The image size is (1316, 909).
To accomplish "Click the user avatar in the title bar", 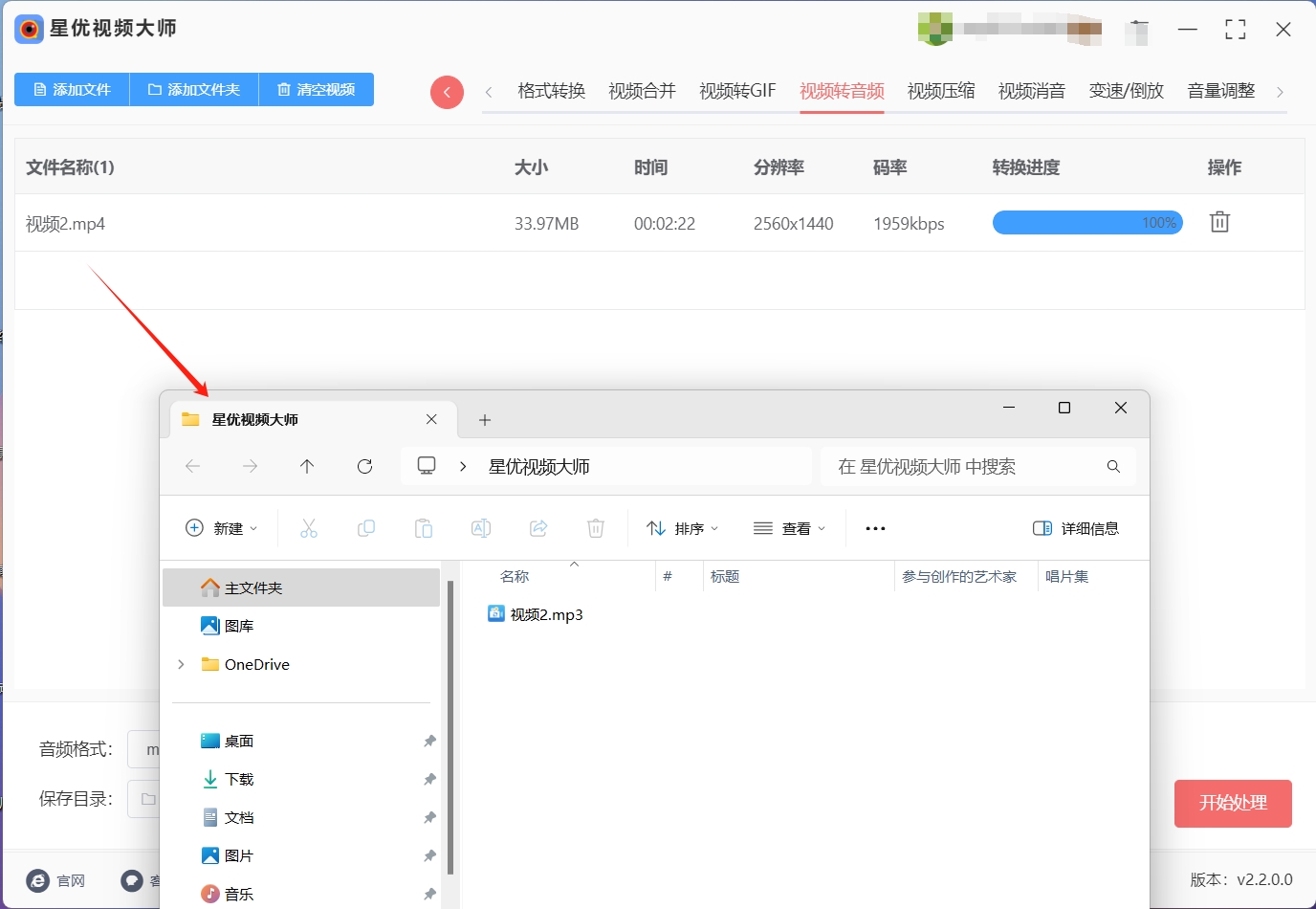I will (935, 29).
